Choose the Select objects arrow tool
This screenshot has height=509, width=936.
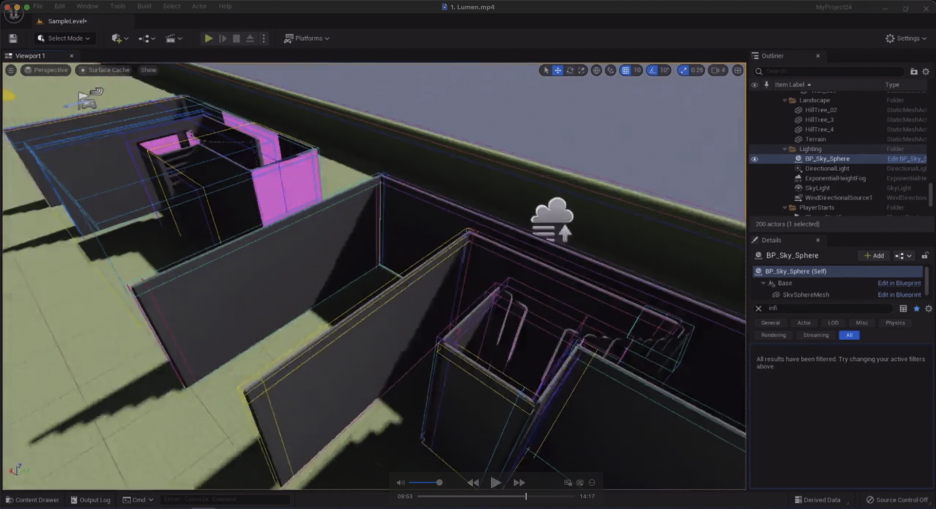(x=545, y=70)
